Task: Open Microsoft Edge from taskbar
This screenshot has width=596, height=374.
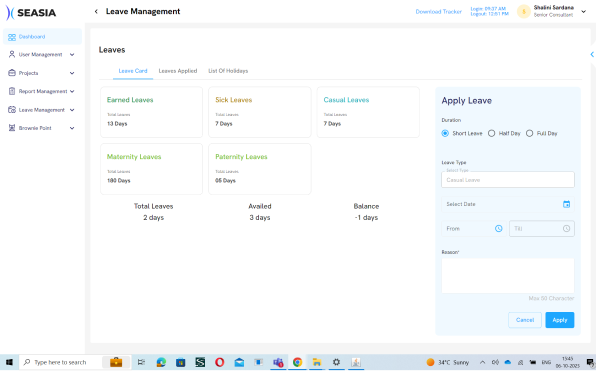Action: click(x=161, y=362)
